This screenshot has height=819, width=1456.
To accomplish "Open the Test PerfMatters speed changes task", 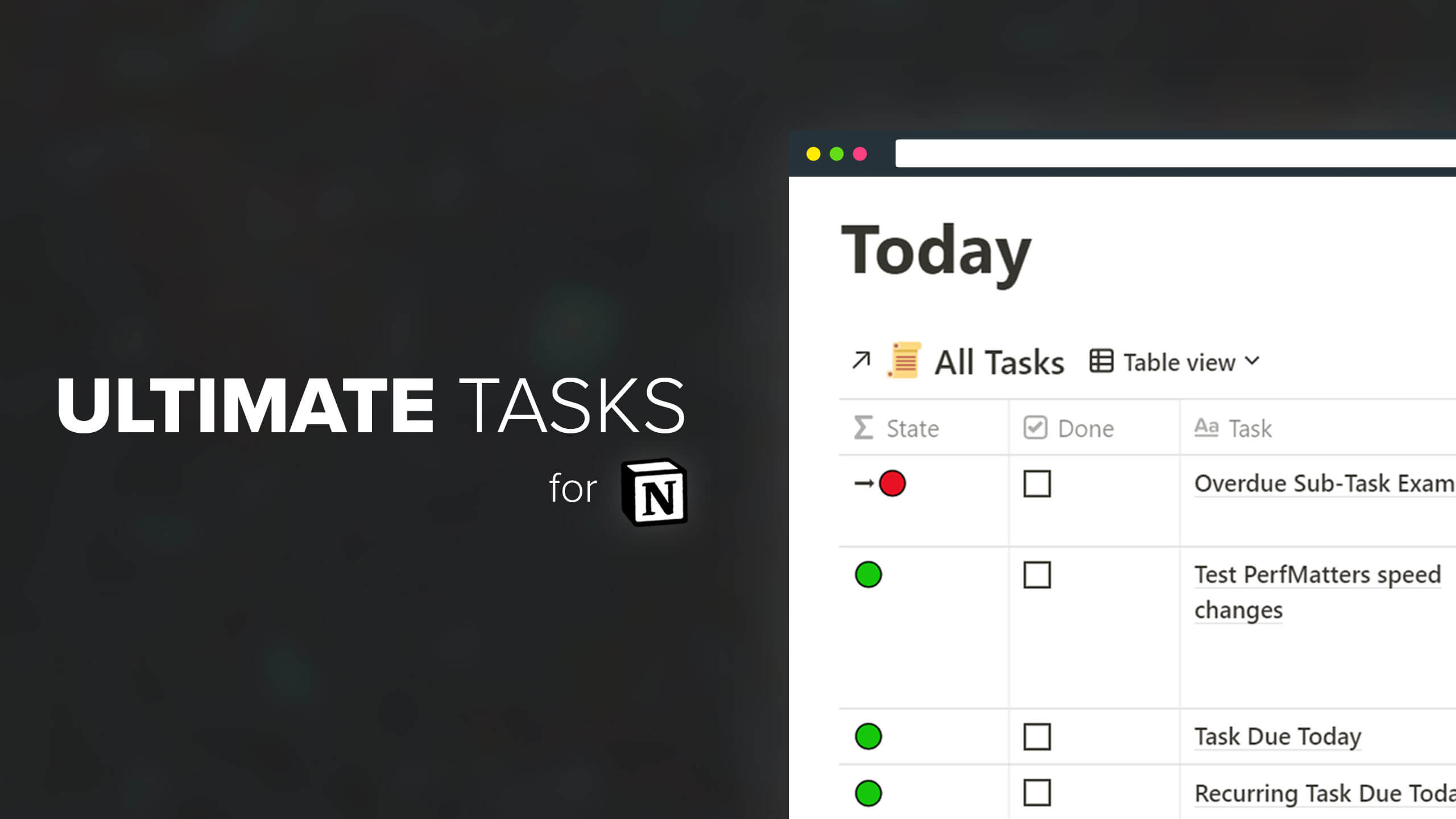I will pyautogui.click(x=1316, y=591).
